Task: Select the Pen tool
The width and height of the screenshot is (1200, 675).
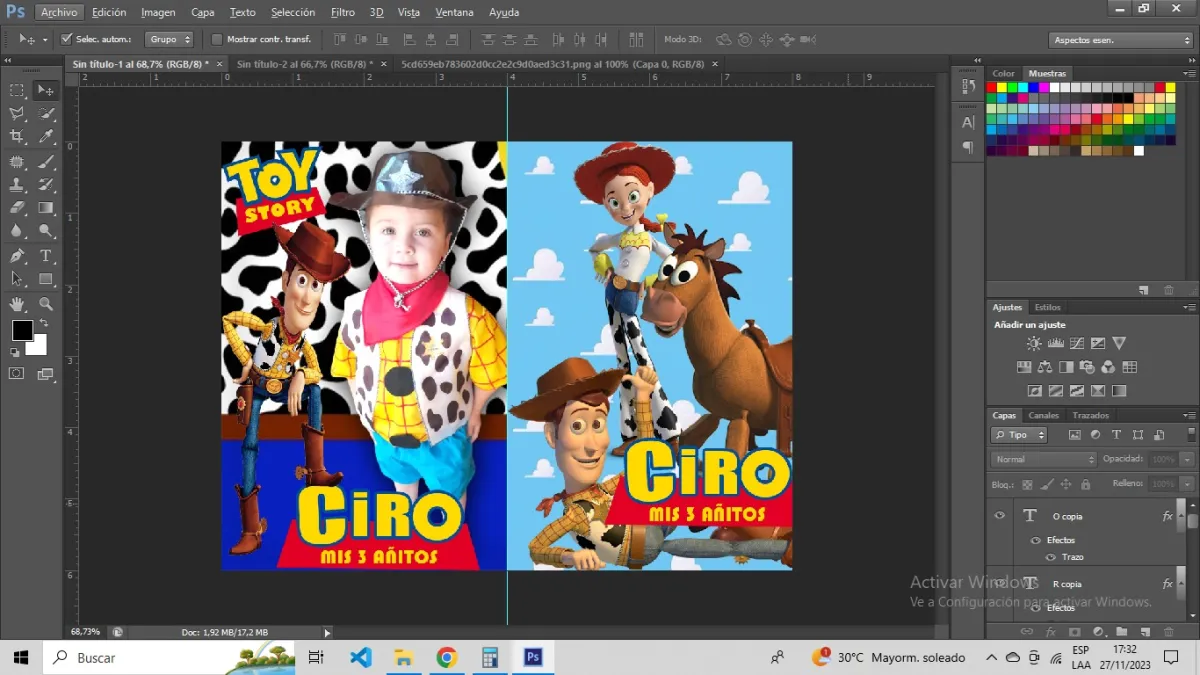Action: coord(17,256)
